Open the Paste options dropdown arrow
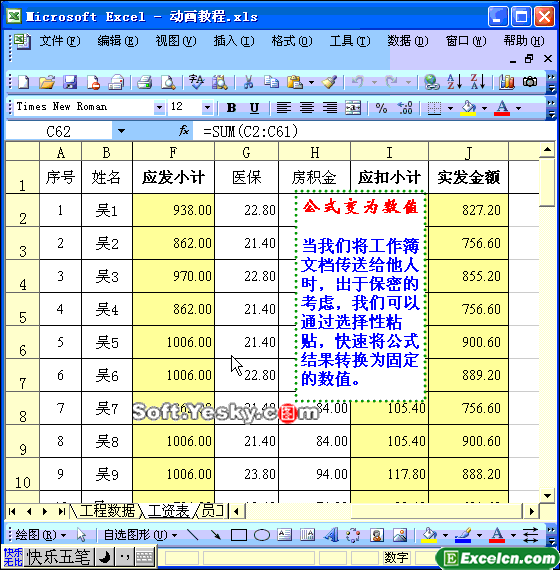The height and width of the screenshot is (570, 560). pos(311,83)
